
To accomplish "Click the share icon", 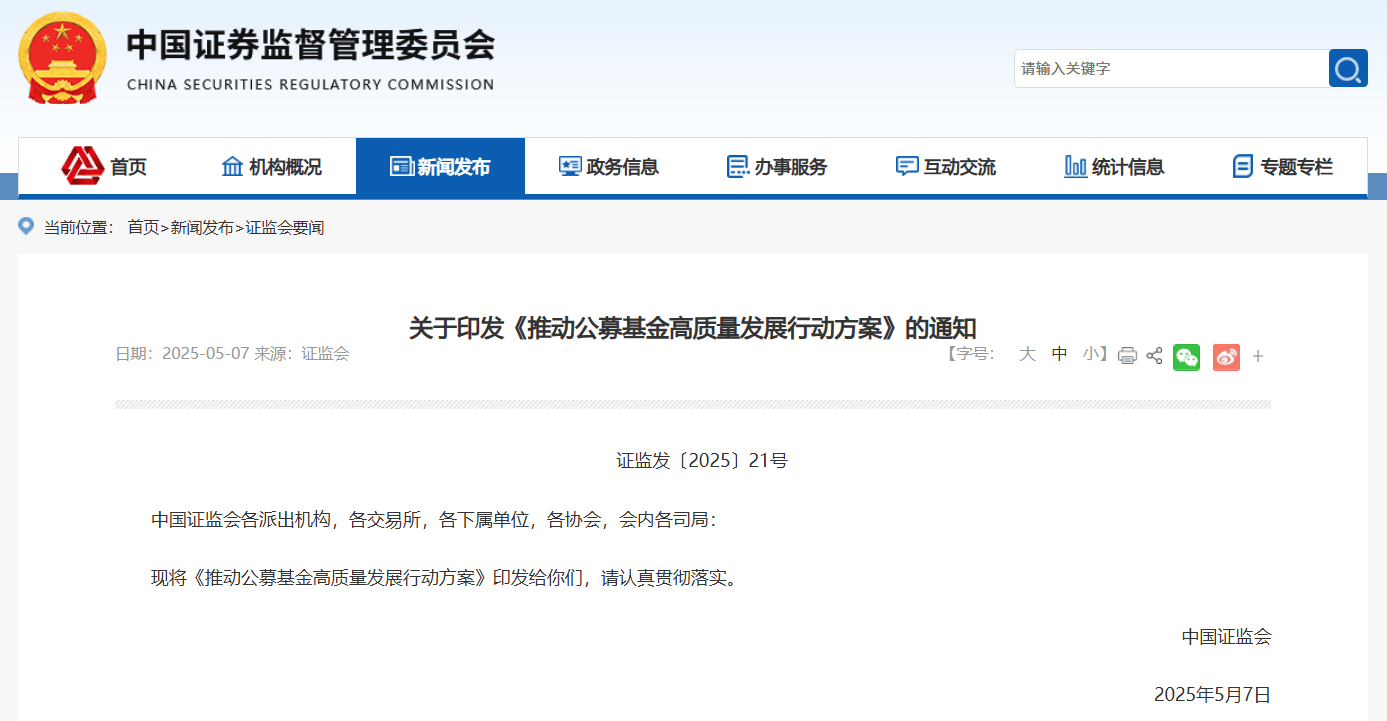I will click(x=1154, y=355).
